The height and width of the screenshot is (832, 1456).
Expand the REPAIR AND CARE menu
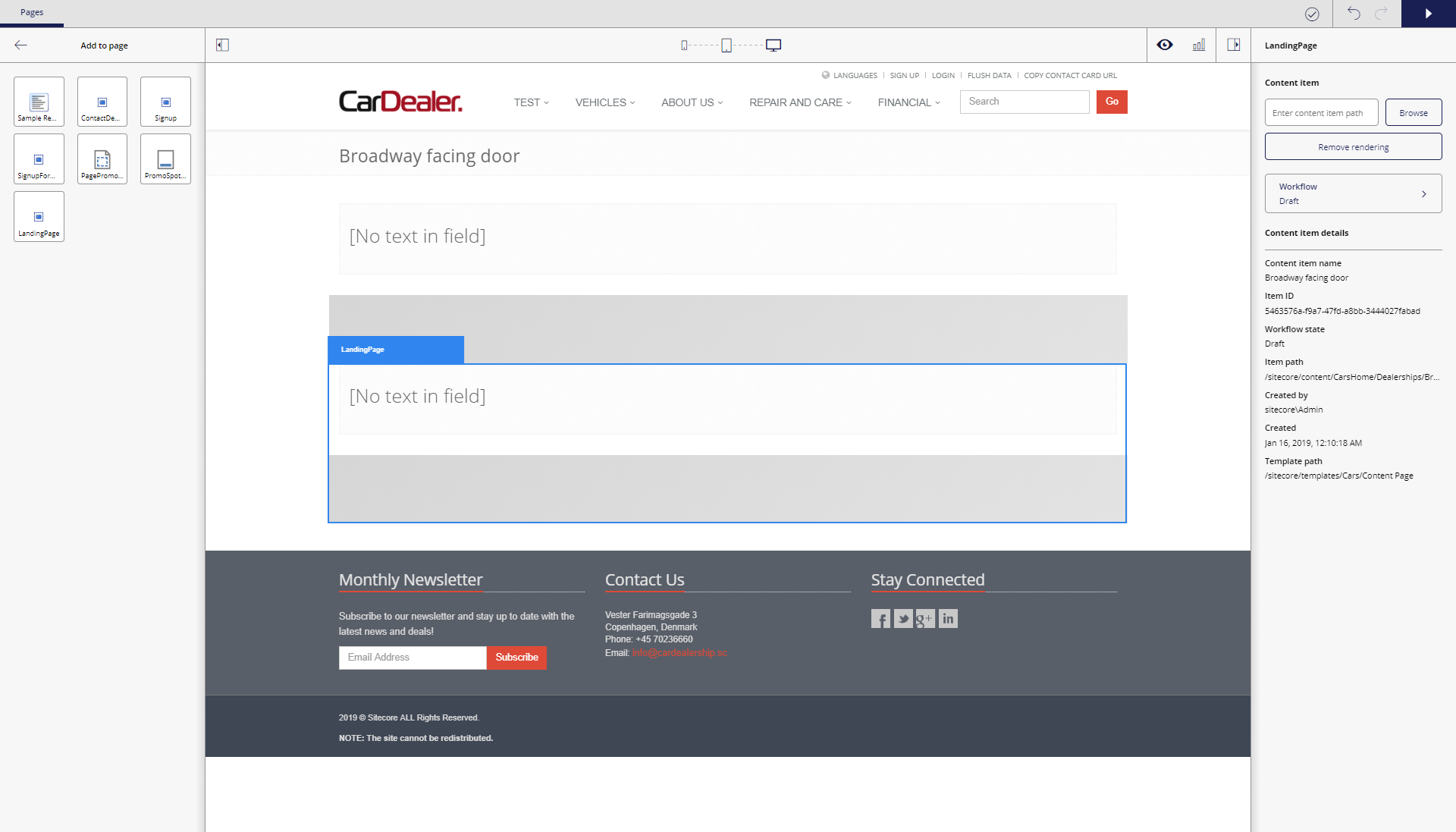pyautogui.click(x=800, y=102)
